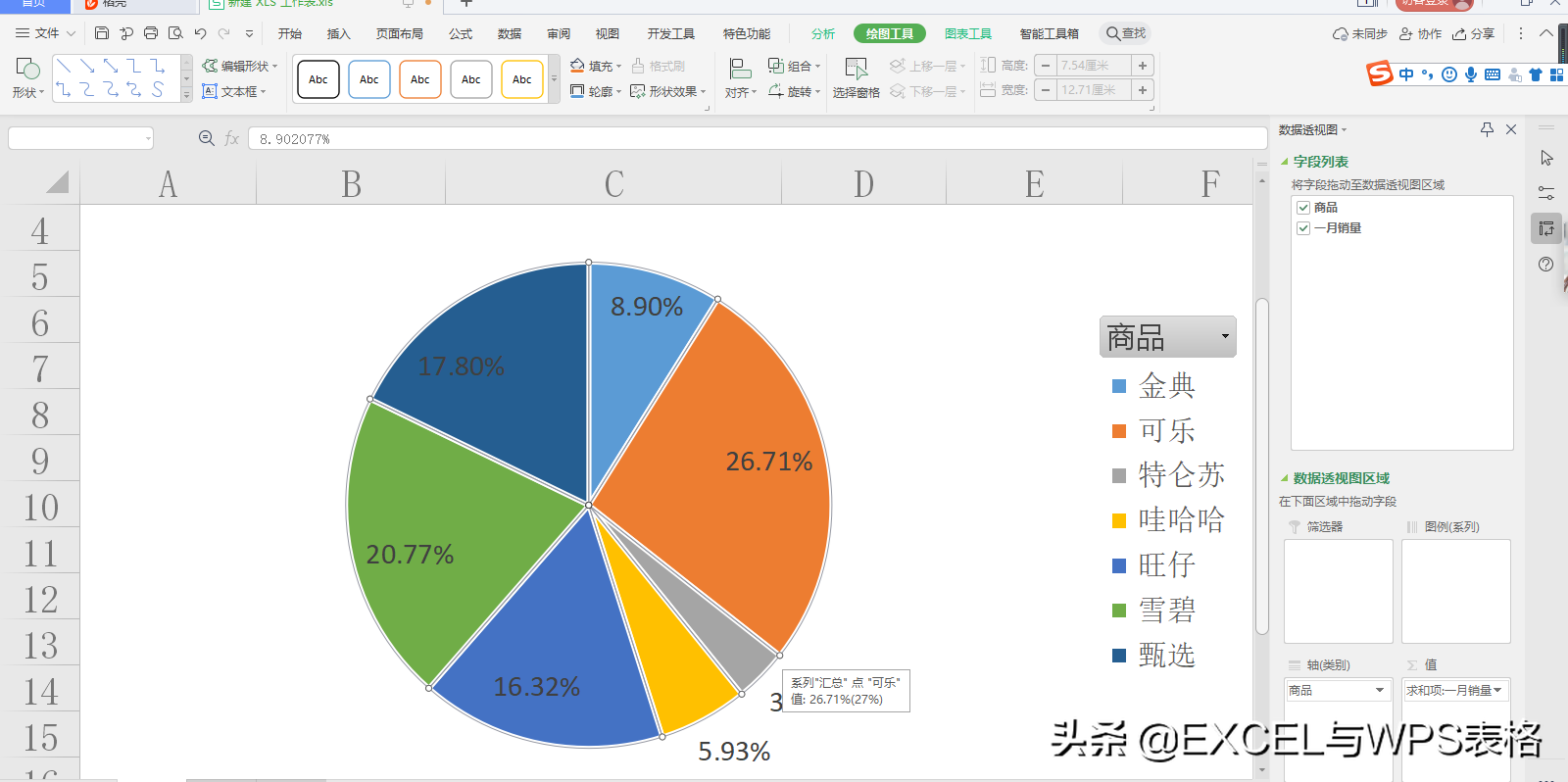Toggle the 商品 field checkbox

tap(1303, 208)
